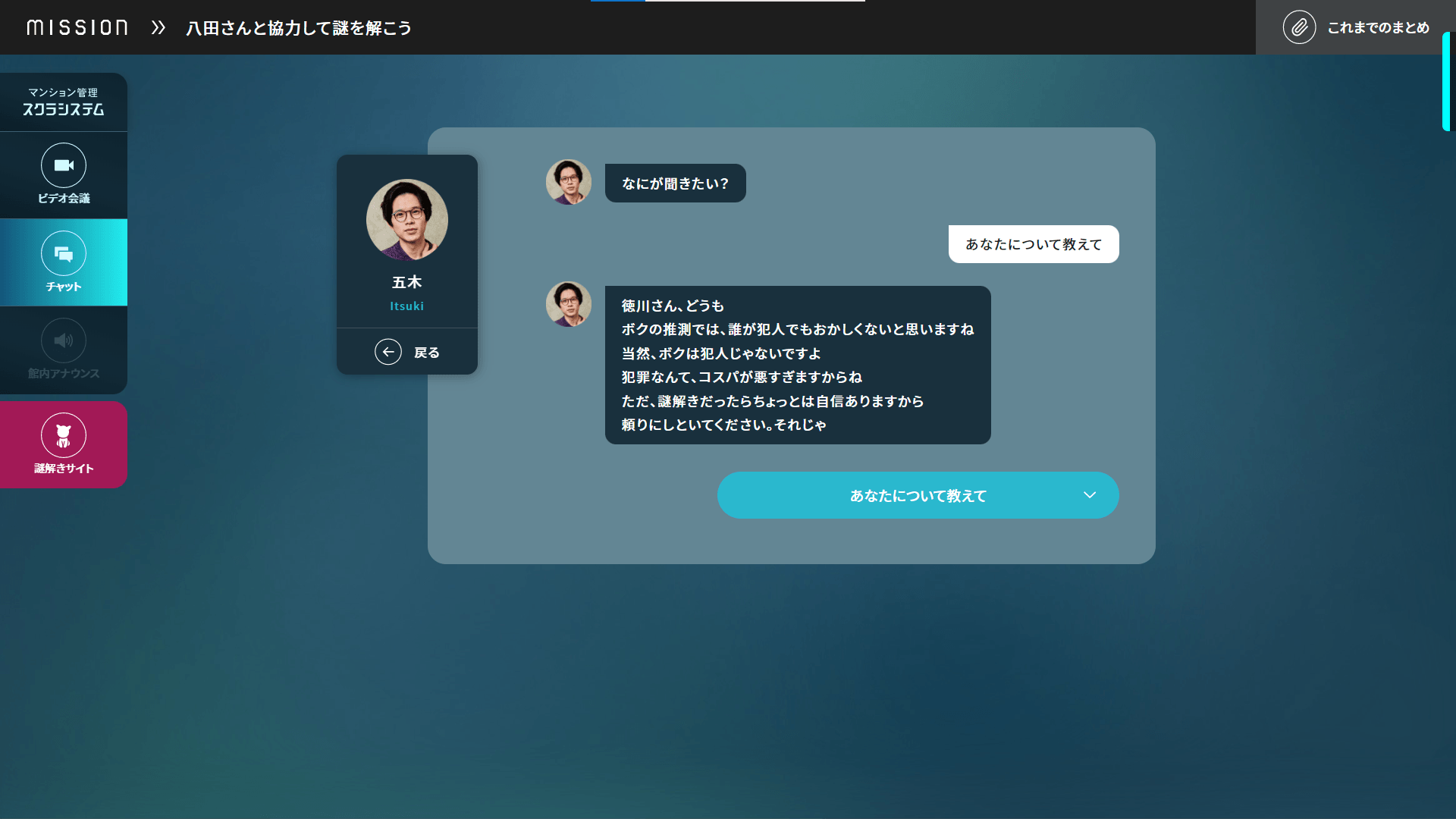The image size is (1456, 825).
Task: Click Itsuki's avatar beside なにが聞きたい？
Action: [569, 182]
